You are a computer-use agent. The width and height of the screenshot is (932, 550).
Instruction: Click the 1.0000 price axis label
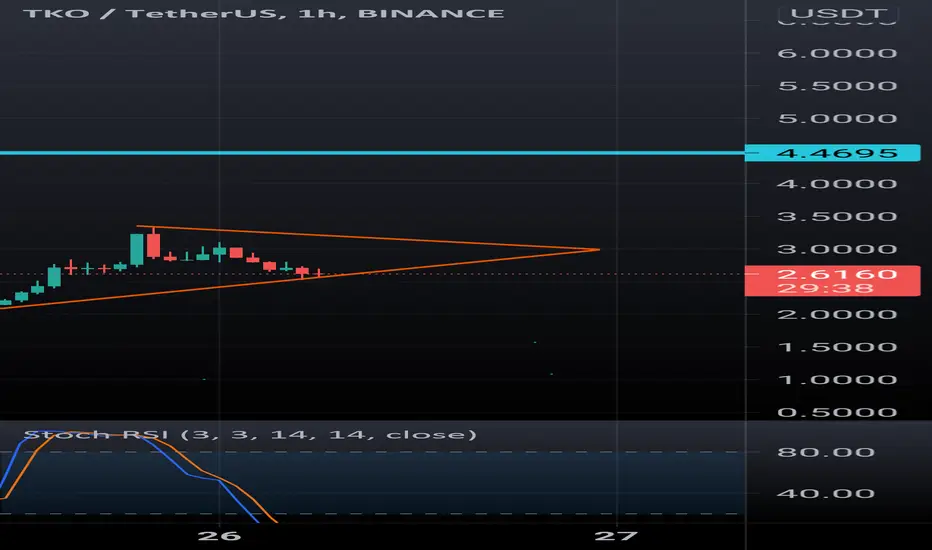(837, 380)
